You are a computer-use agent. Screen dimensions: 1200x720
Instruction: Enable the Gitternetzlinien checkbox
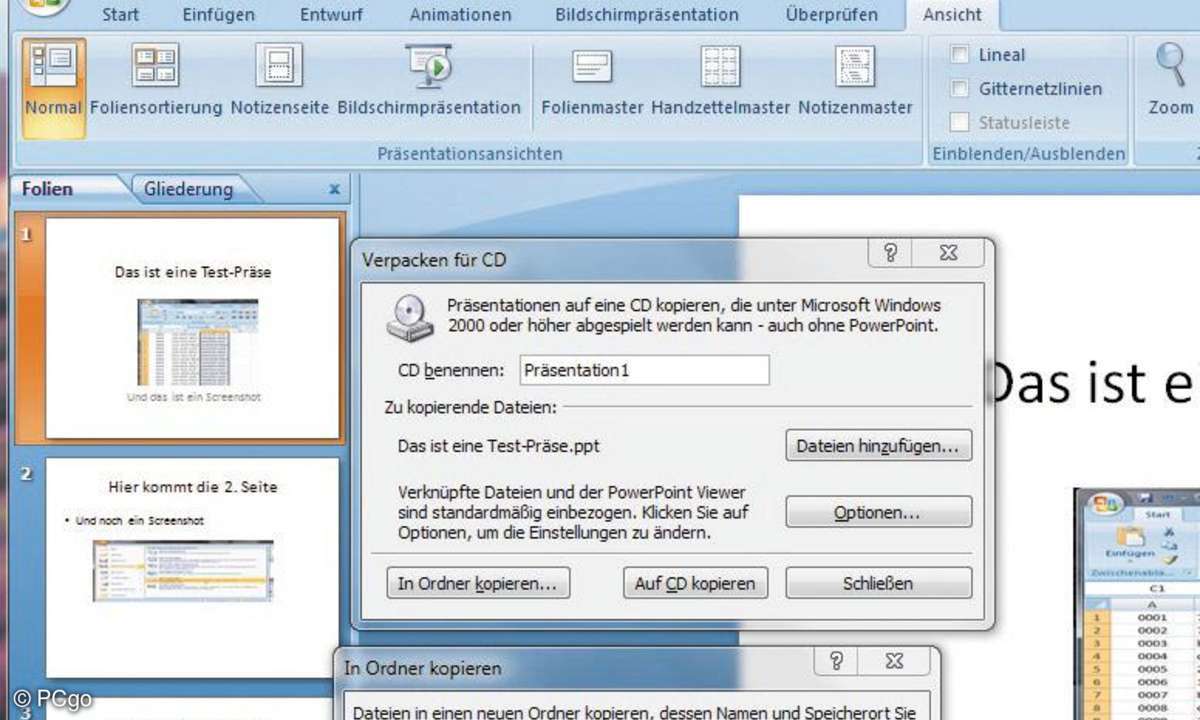point(960,89)
